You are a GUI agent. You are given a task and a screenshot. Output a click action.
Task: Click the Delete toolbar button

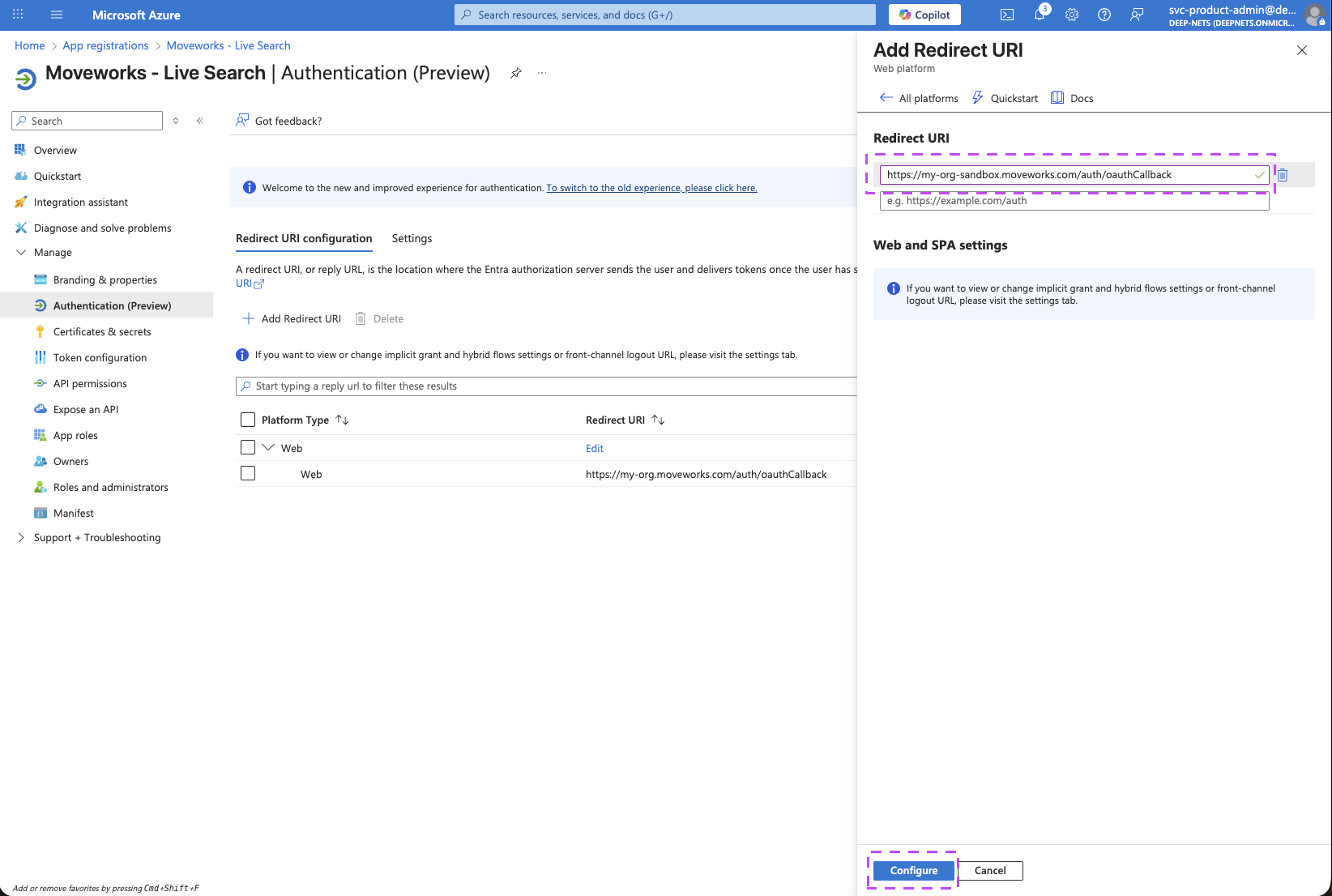[379, 318]
